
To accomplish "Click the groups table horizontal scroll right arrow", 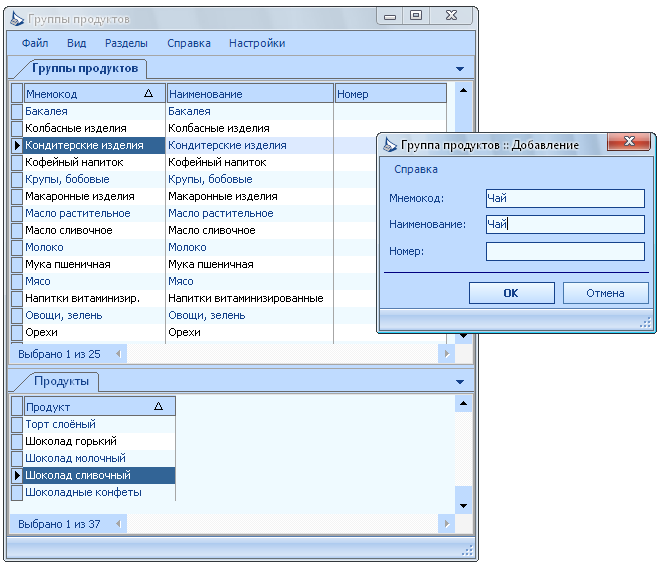I will tap(446, 354).
